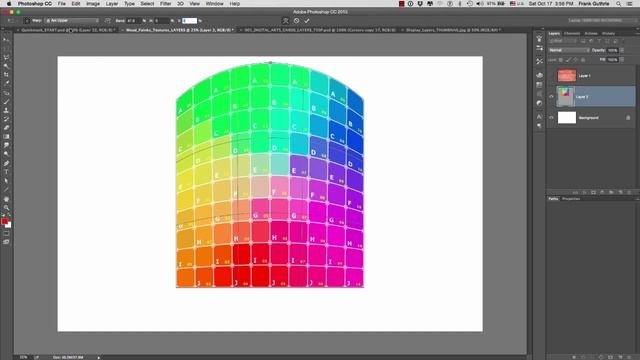Create a new layer from Layers panel
Image resolution: width=640 pixels, height=360 pixels.
620,192
